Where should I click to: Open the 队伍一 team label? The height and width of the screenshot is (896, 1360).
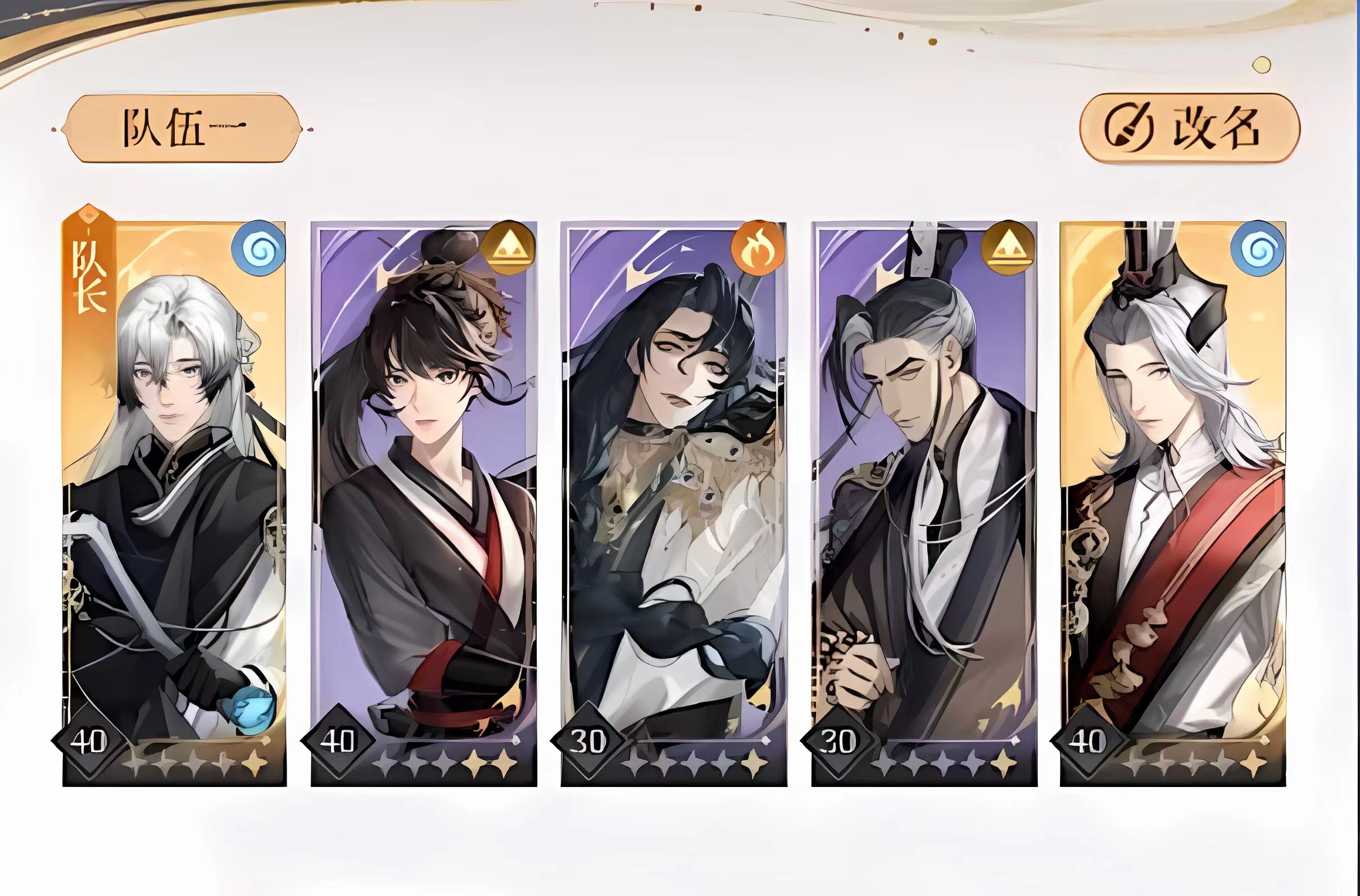pos(183,129)
